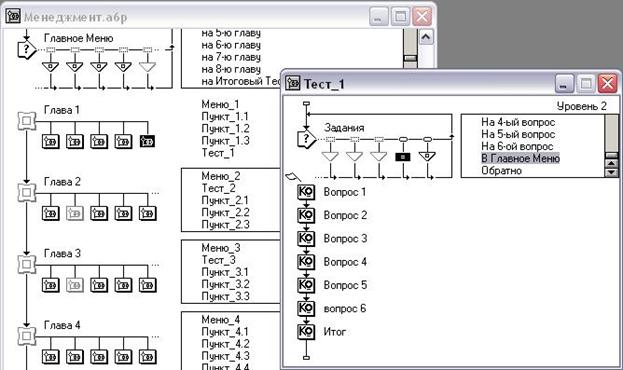623x370 pixels.
Task: Choose 'На 5-ый вопрос' list entry
Action: [x=518, y=134]
